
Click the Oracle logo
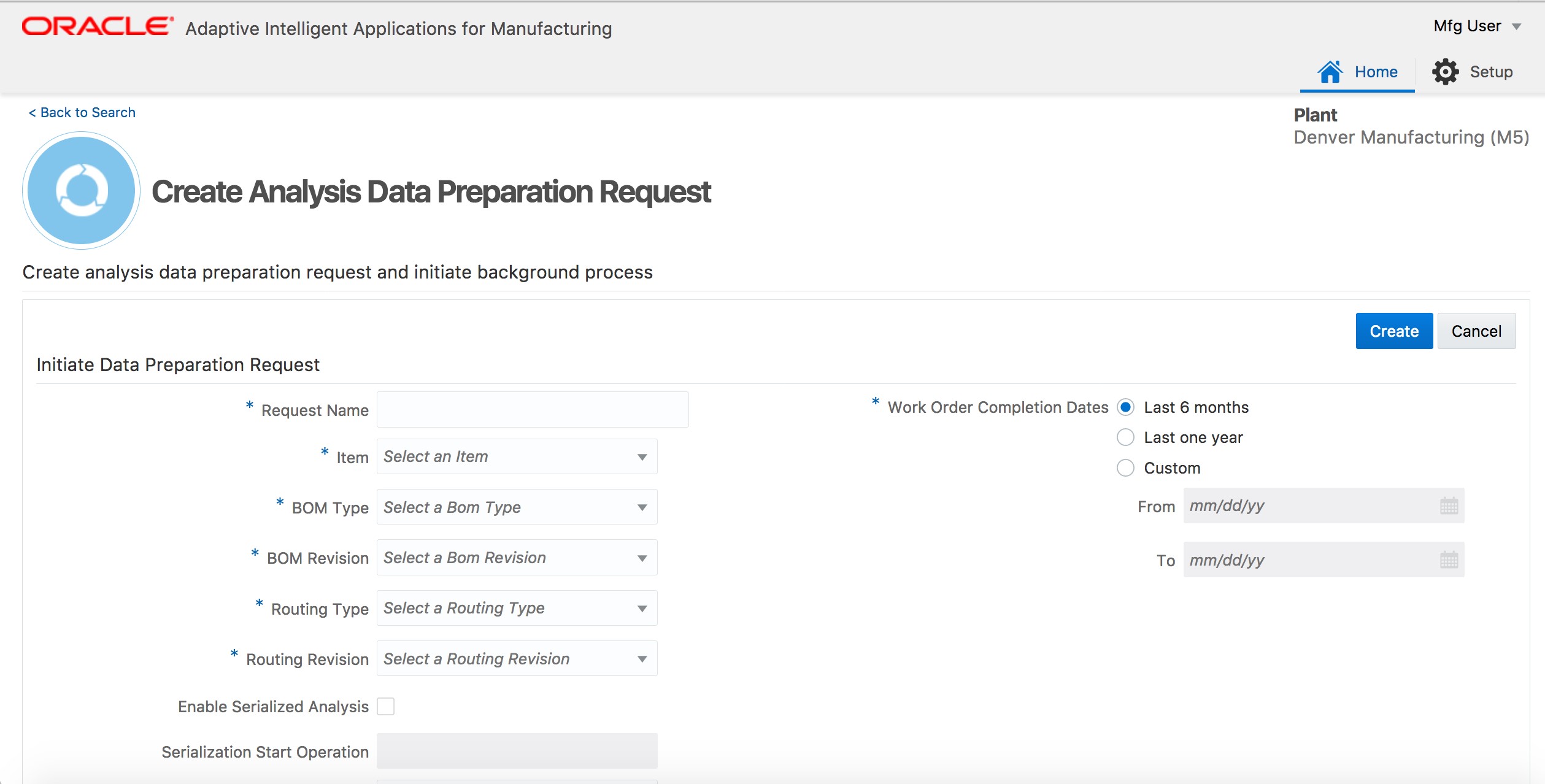(93, 25)
